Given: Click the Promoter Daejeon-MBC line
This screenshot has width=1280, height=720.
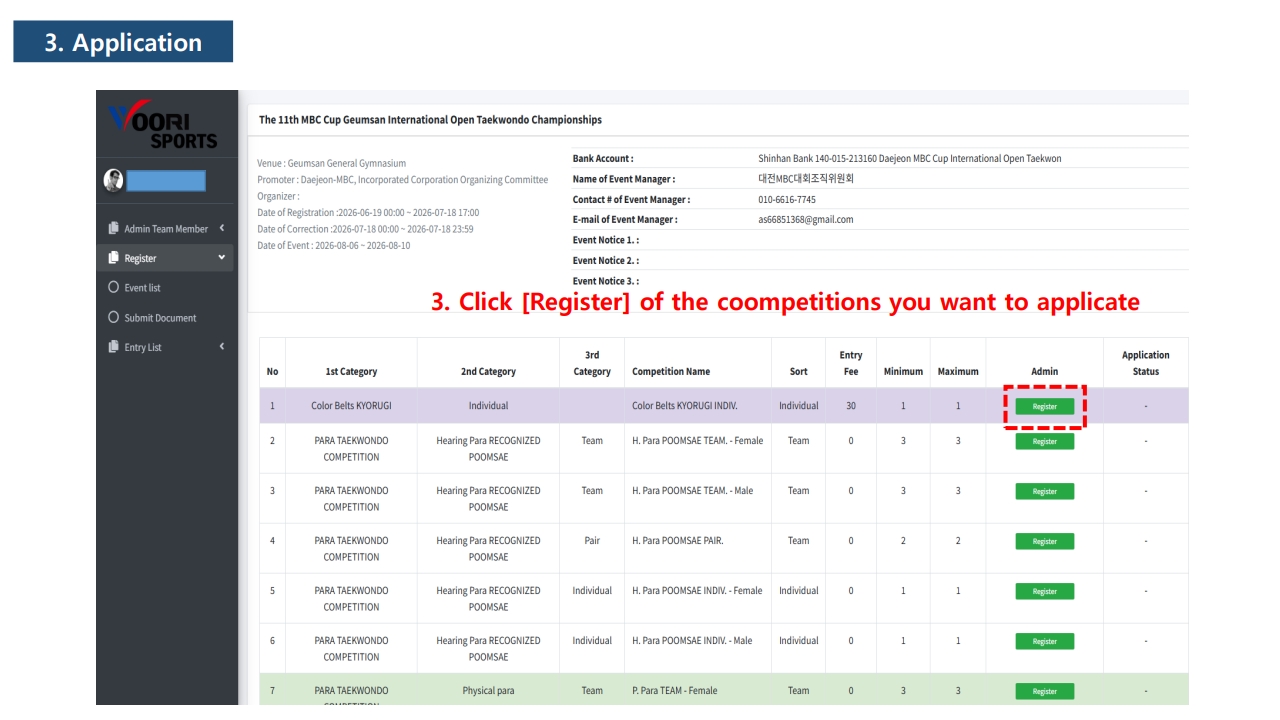Looking at the screenshot, I should tap(402, 180).
